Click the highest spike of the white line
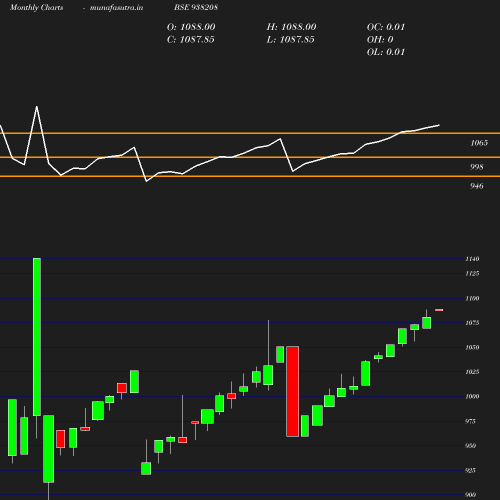Screen dimensions: 500x500 coord(37,107)
